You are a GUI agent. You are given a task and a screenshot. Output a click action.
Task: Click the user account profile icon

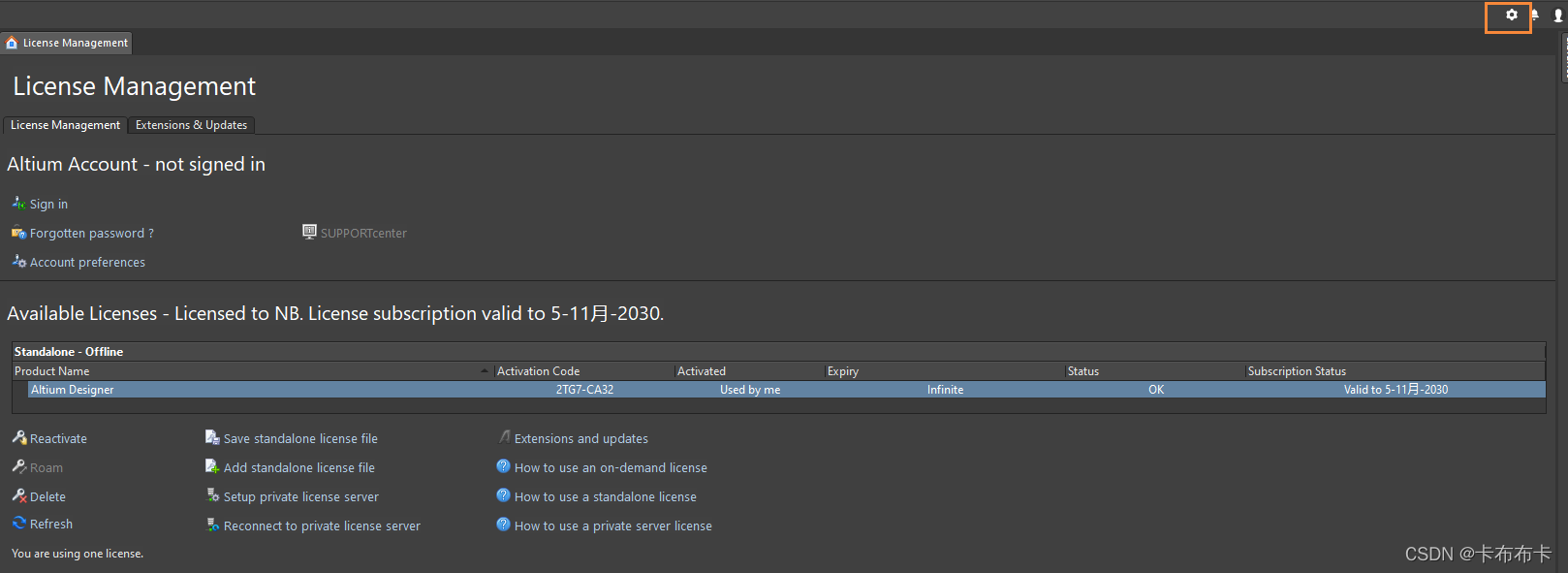(1558, 15)
